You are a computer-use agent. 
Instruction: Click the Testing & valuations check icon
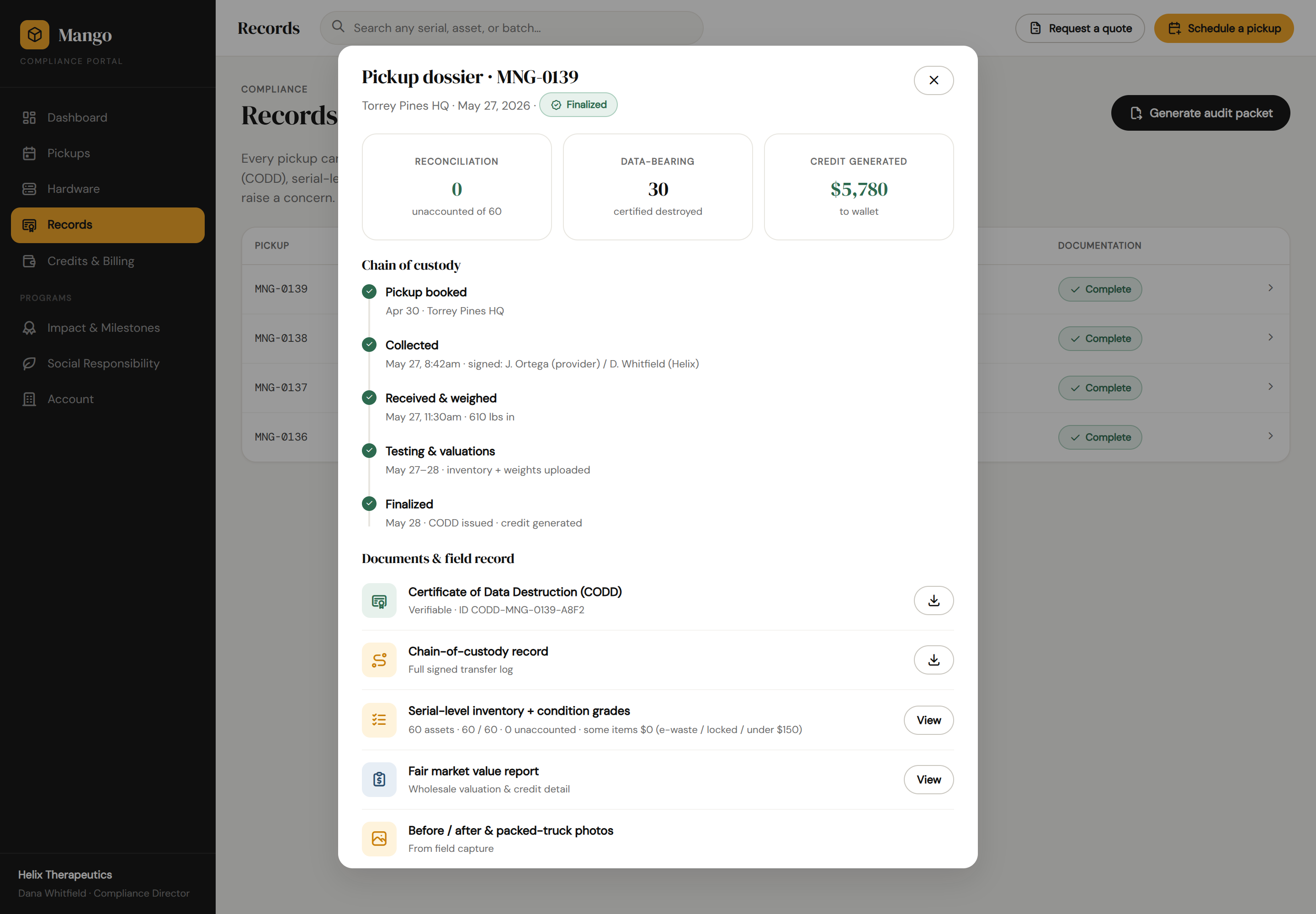369,451
